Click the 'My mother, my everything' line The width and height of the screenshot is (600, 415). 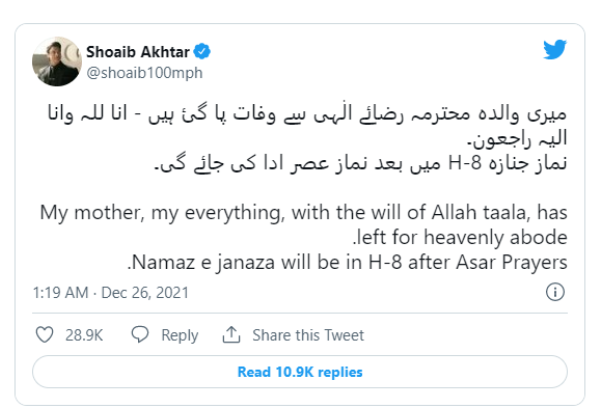coord(300,213)
